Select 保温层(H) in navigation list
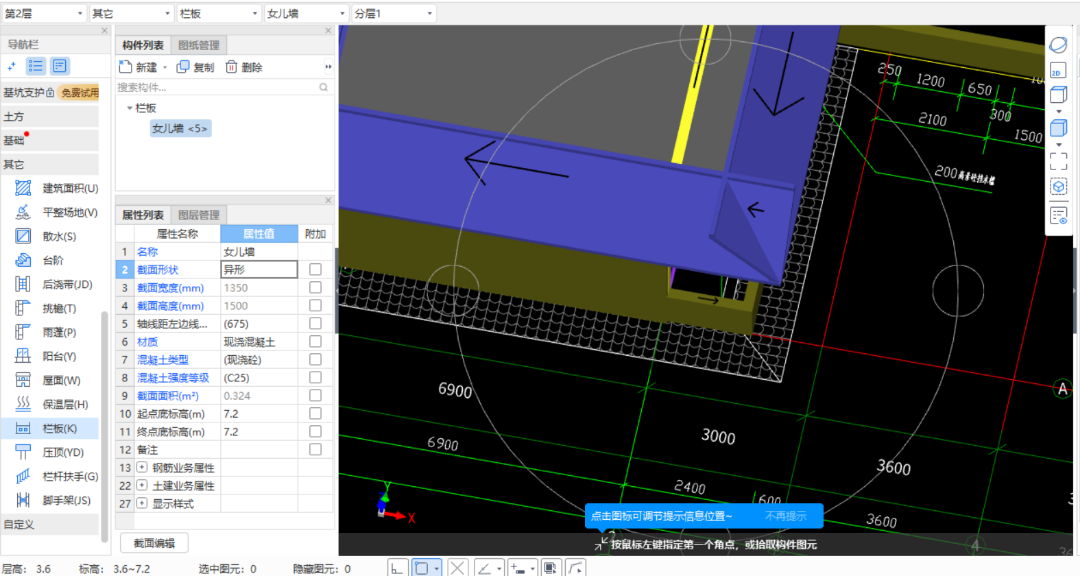Viewport: 1080px width, 576px height. [52, 404]
